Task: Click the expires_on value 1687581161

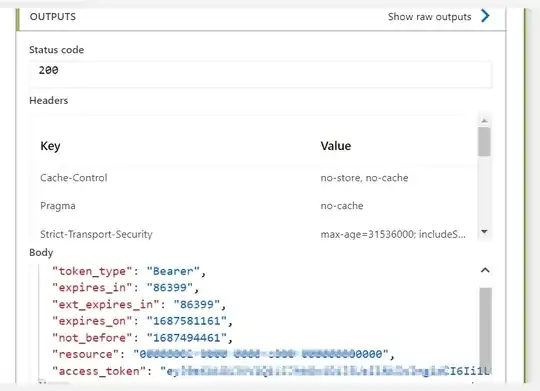Action: pyautogui.click(x=186, y=321)
